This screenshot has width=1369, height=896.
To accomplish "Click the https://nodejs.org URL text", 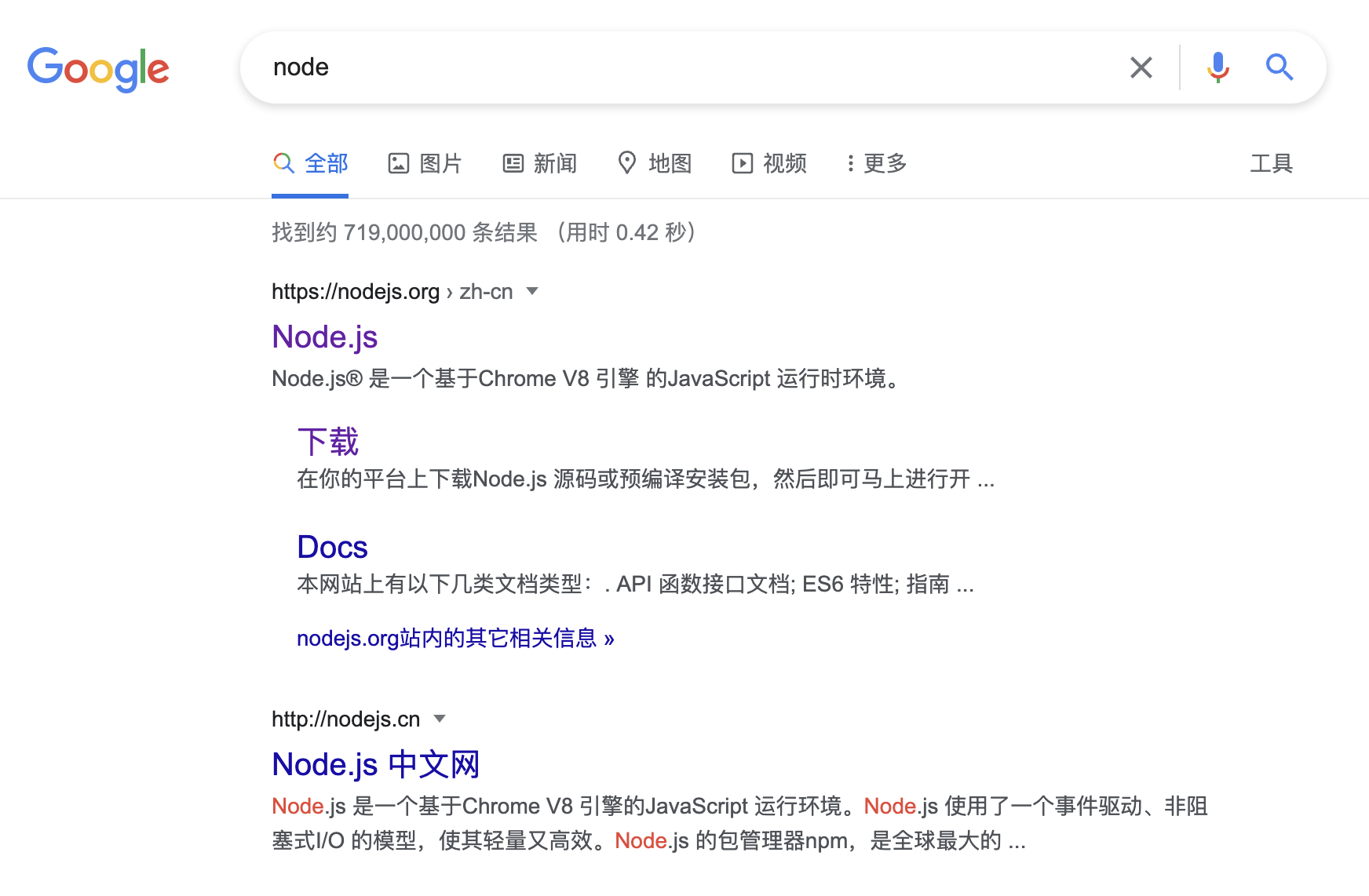I will [x=356, y=292].
